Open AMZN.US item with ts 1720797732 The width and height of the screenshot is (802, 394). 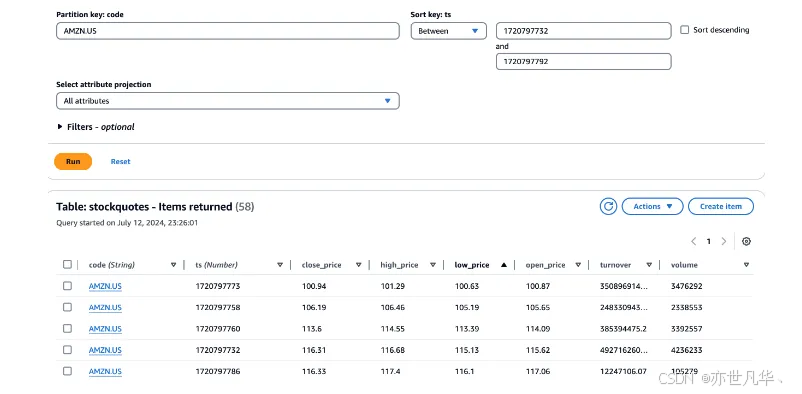(105, 350)
